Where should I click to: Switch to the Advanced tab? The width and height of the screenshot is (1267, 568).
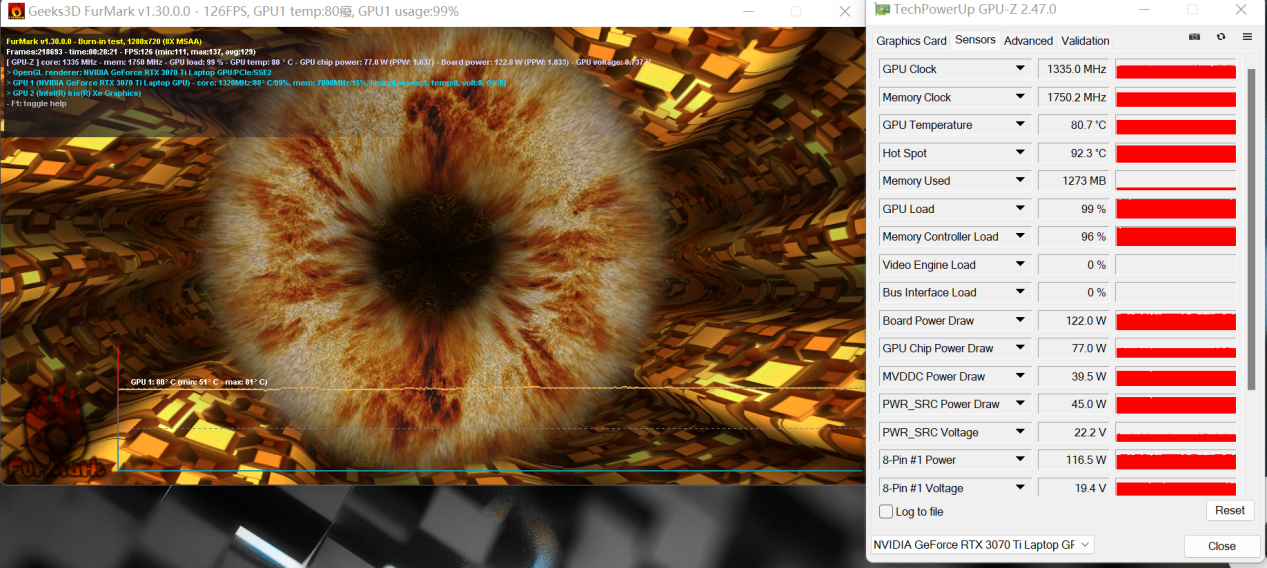click(1028, 41)
